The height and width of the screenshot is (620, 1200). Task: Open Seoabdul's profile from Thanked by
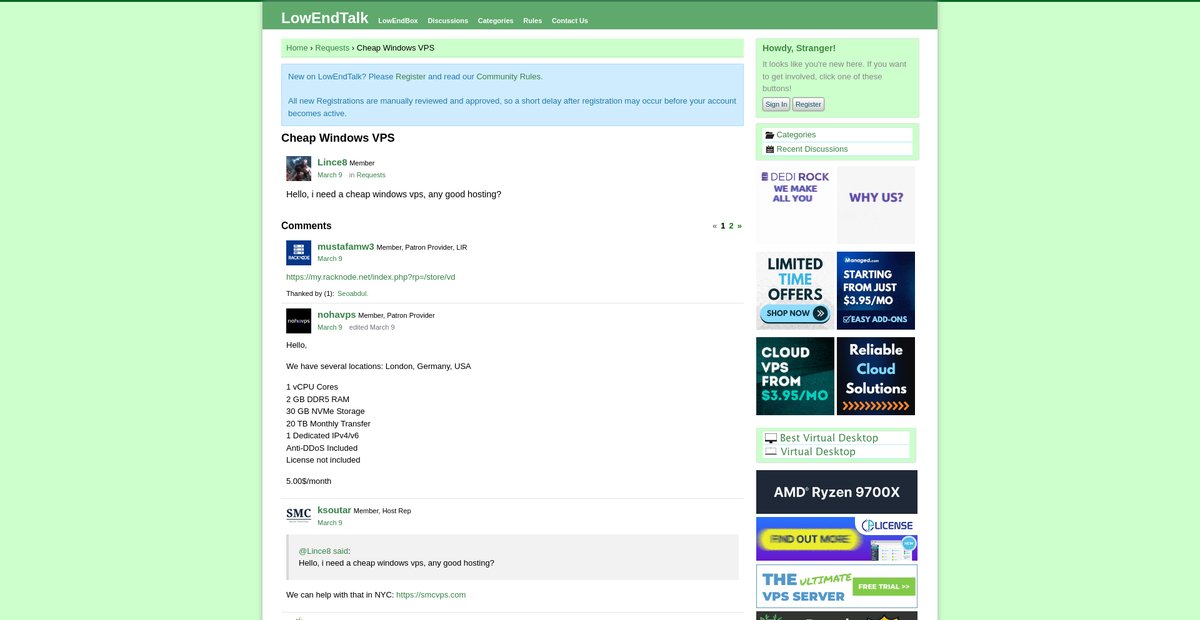[353, 294]
